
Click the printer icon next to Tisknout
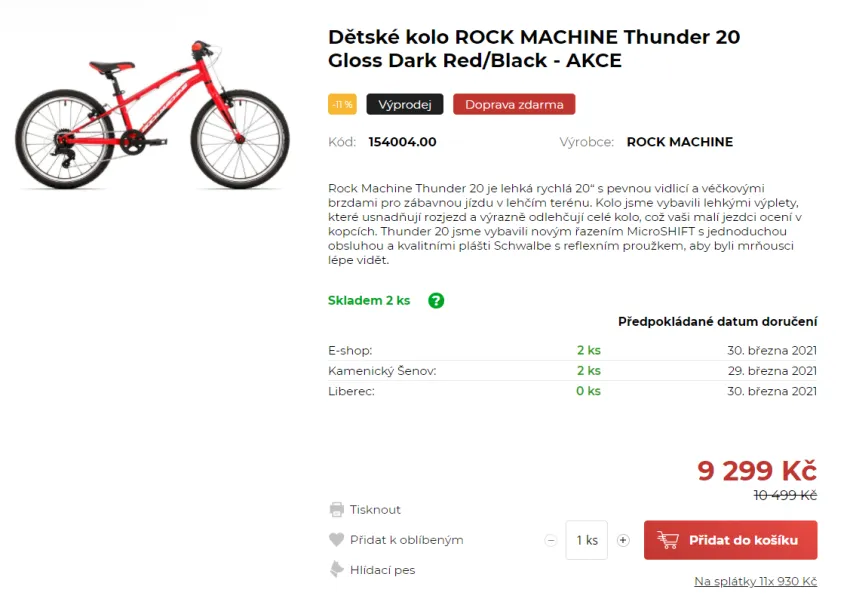(337, 509)
